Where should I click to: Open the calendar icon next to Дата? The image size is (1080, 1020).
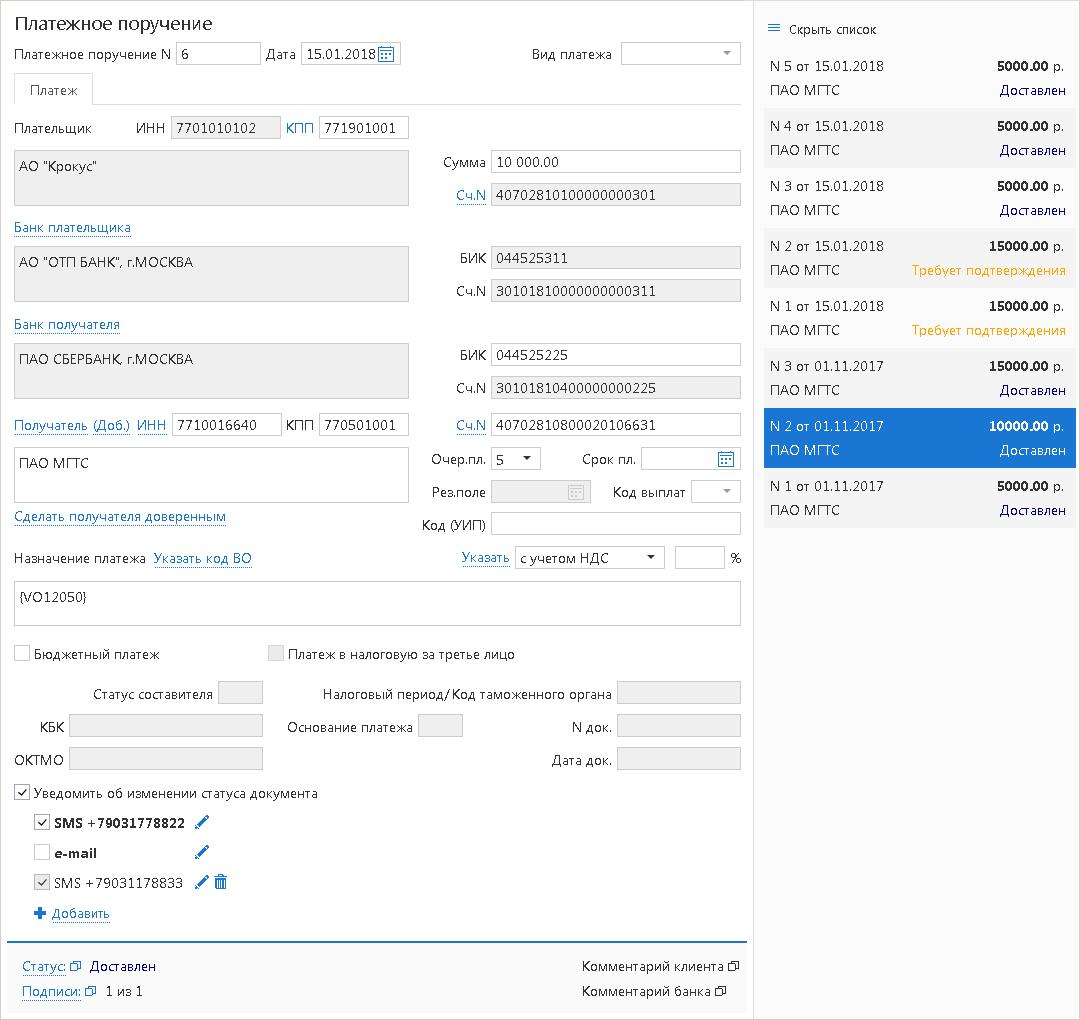[x=386, y=54]
